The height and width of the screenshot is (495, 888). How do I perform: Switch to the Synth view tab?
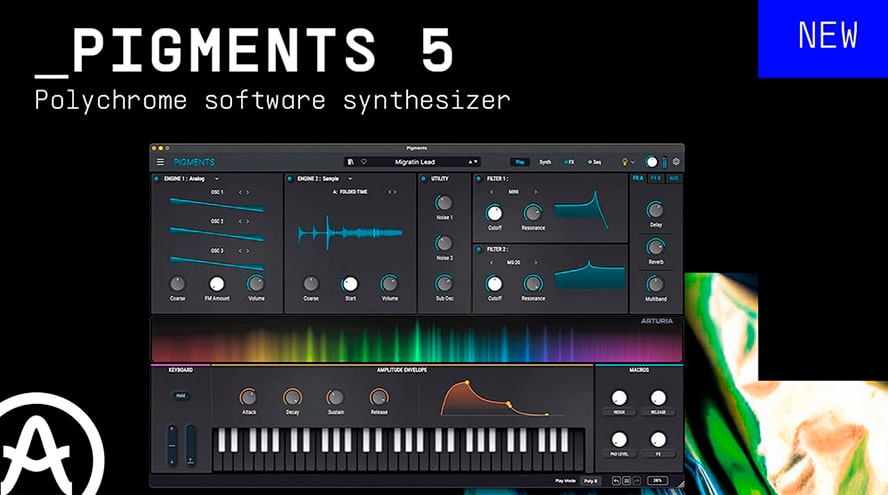point(545,162)
